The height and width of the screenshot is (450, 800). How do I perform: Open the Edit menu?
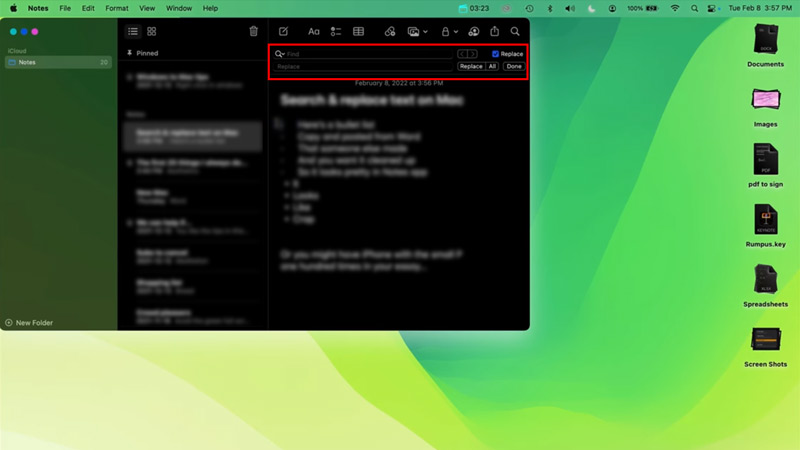coord(88,8)
